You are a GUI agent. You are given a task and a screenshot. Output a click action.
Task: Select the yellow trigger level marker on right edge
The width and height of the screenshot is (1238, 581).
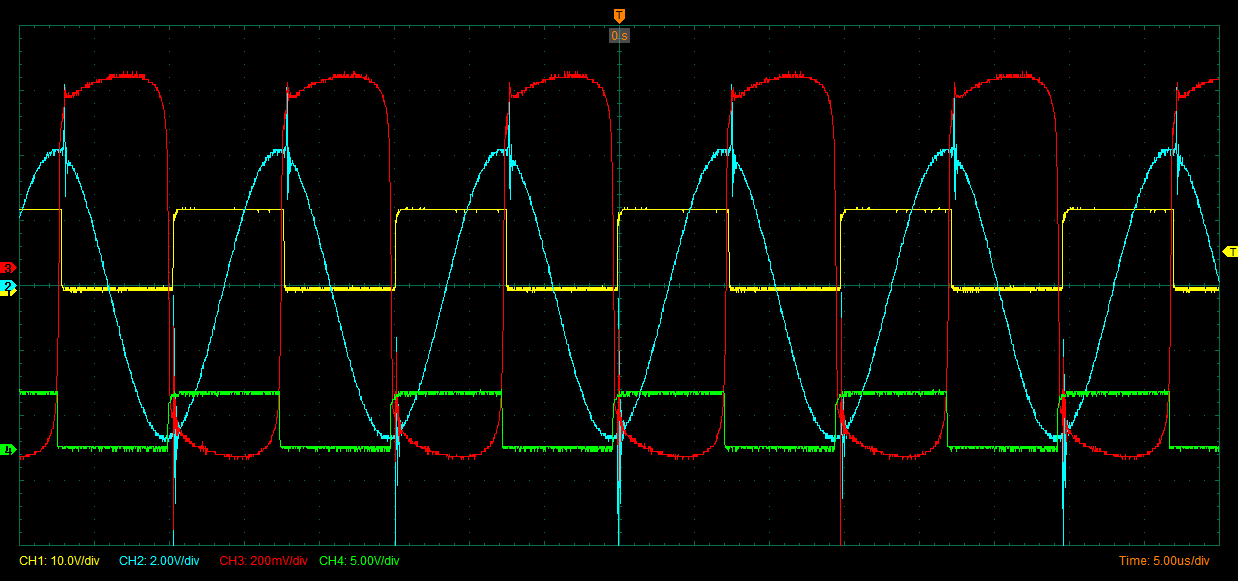coord(1230,251)
